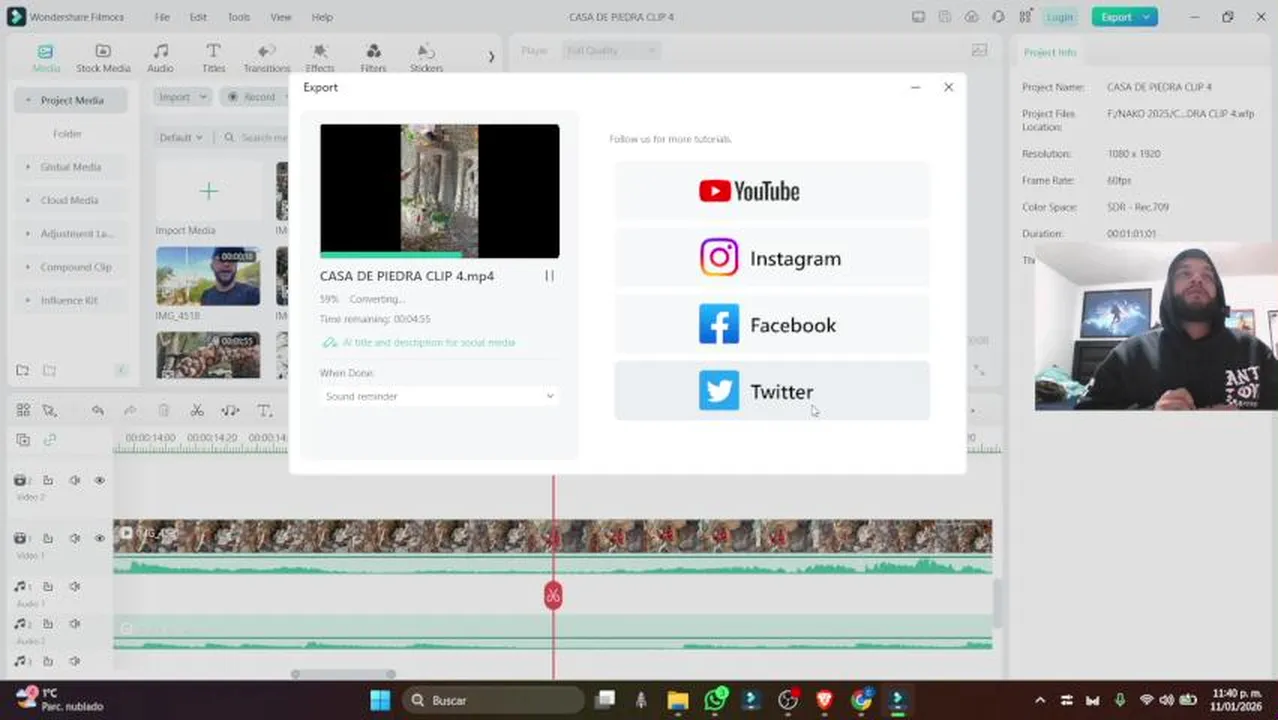Open the When Done Sound reminder dropdown

pyautogui.click(x=439, y=396)
